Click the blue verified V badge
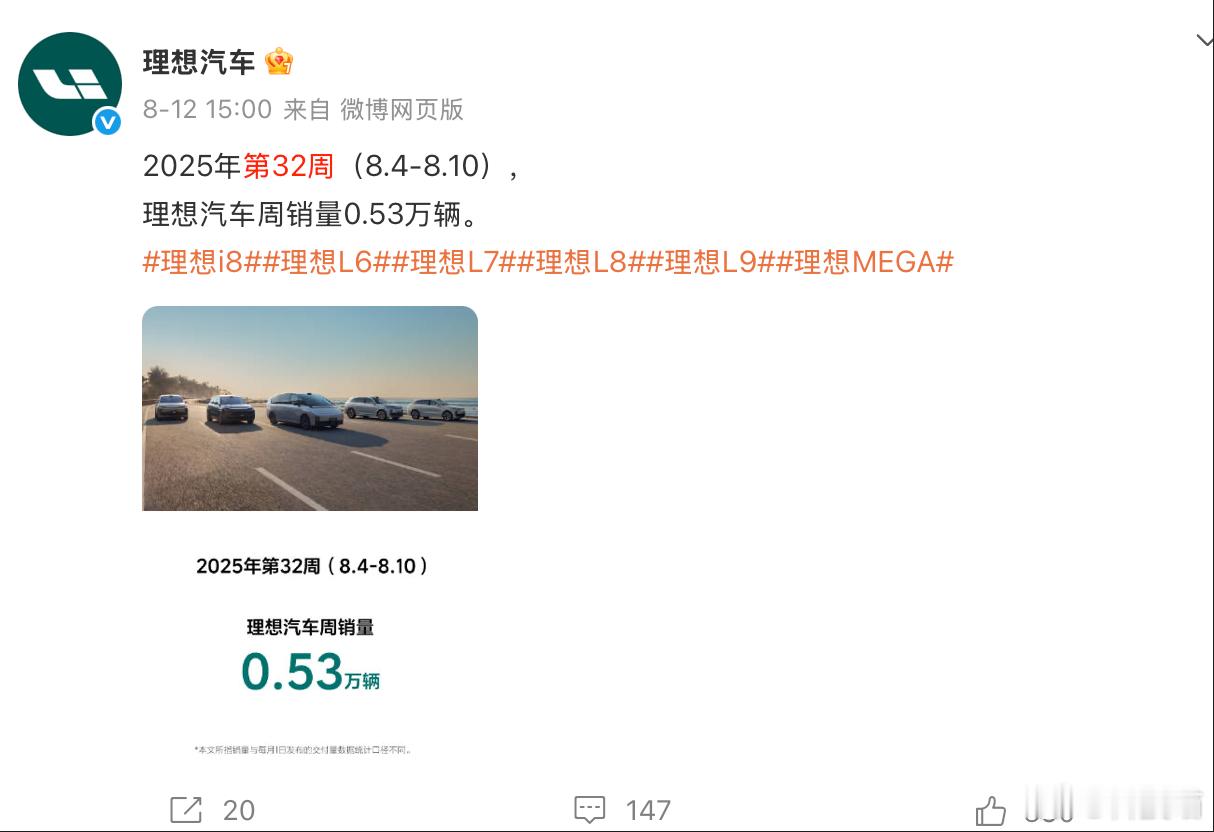Image resolution: width=1214 pixels, height=832 pixels. pos(107,122)
